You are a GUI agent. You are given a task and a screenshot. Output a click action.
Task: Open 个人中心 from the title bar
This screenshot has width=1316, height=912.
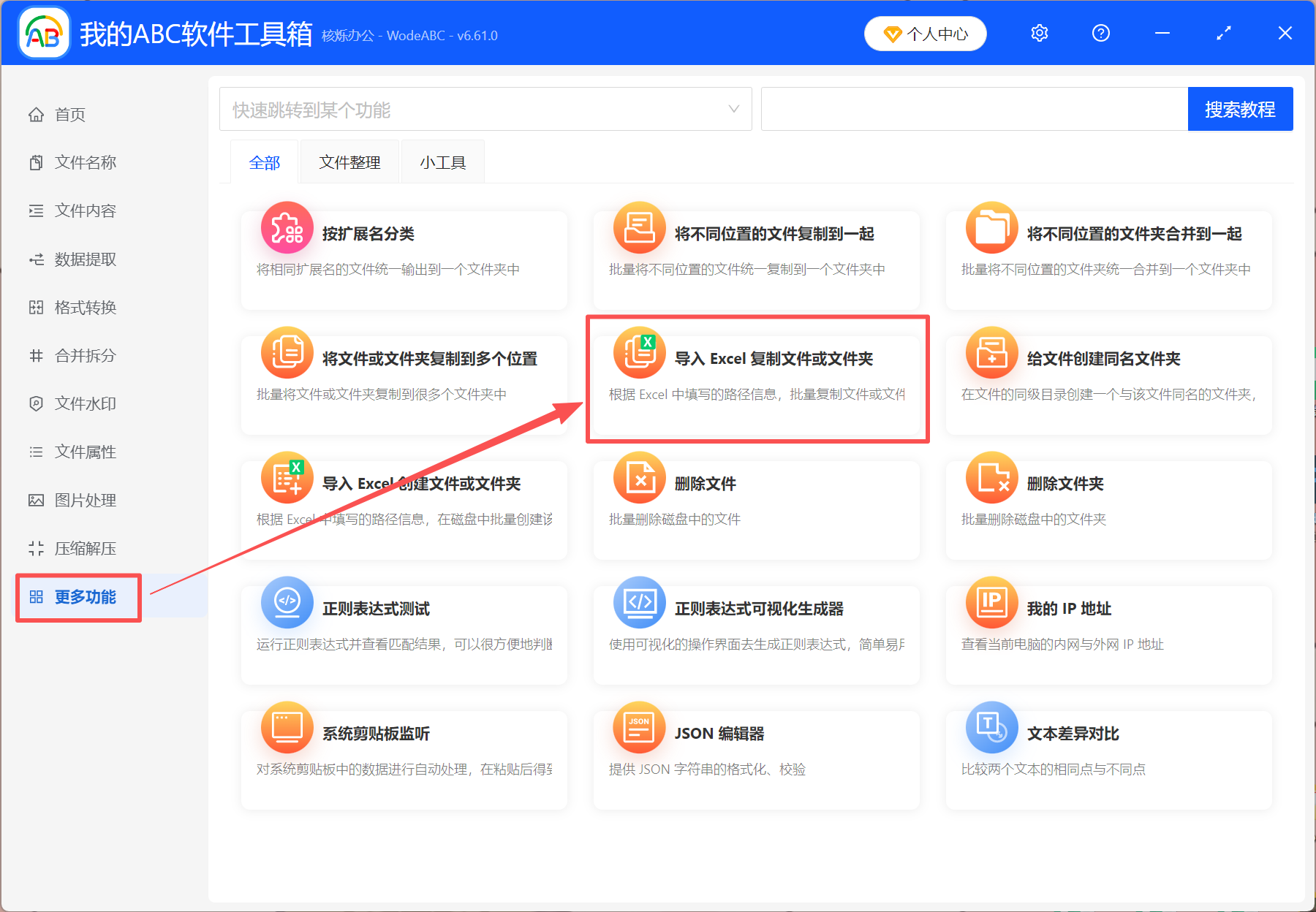925,33
